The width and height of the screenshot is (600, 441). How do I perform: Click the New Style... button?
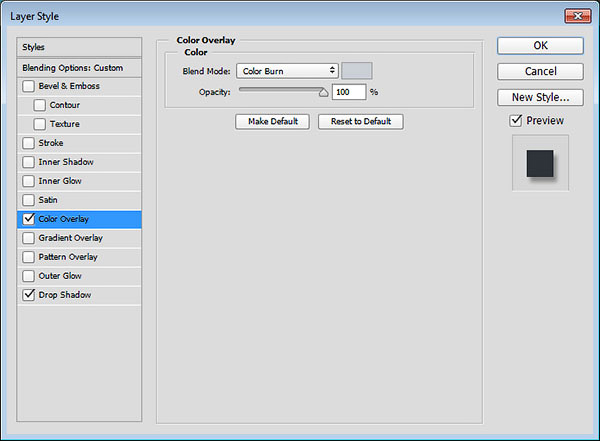[540, 97]
